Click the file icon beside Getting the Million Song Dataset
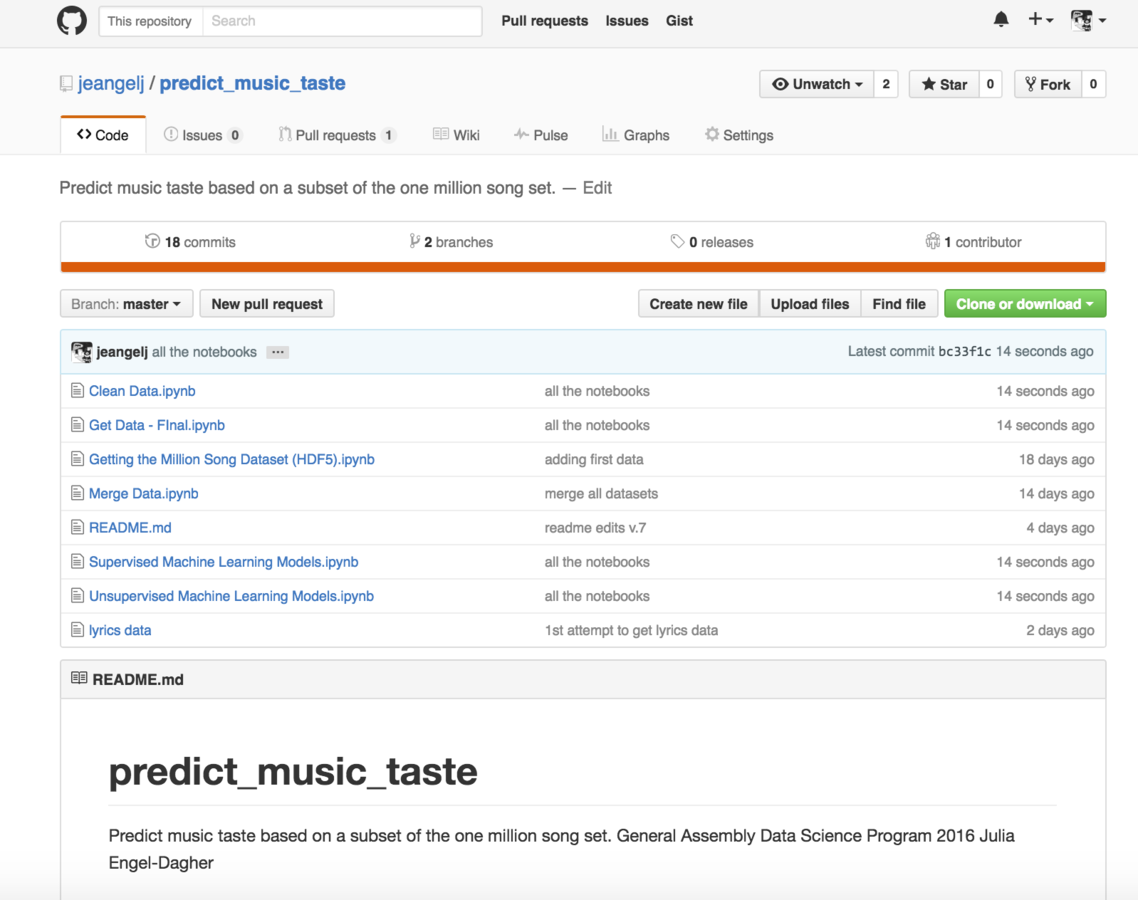Screen dimensions: 1138x900 click(77, 459)
